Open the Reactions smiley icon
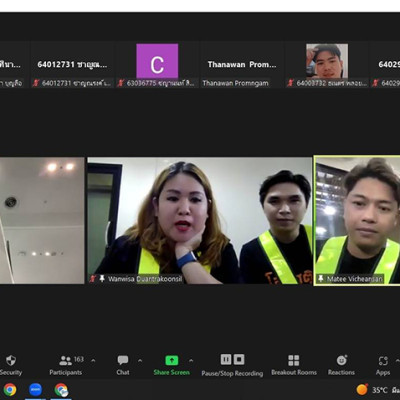The width and height of the screenshot is (400, 400). click(342, 360)
